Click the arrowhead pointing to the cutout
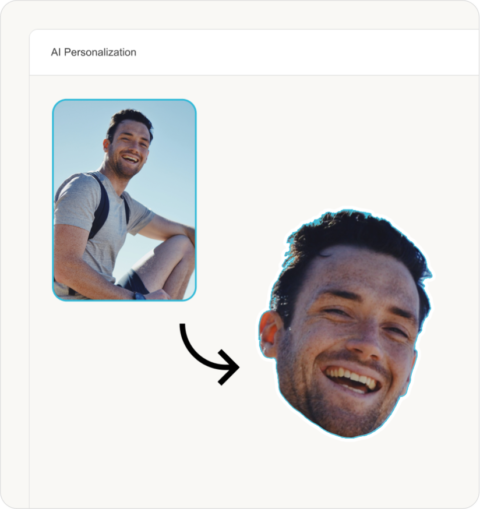 tap(229, 367)
